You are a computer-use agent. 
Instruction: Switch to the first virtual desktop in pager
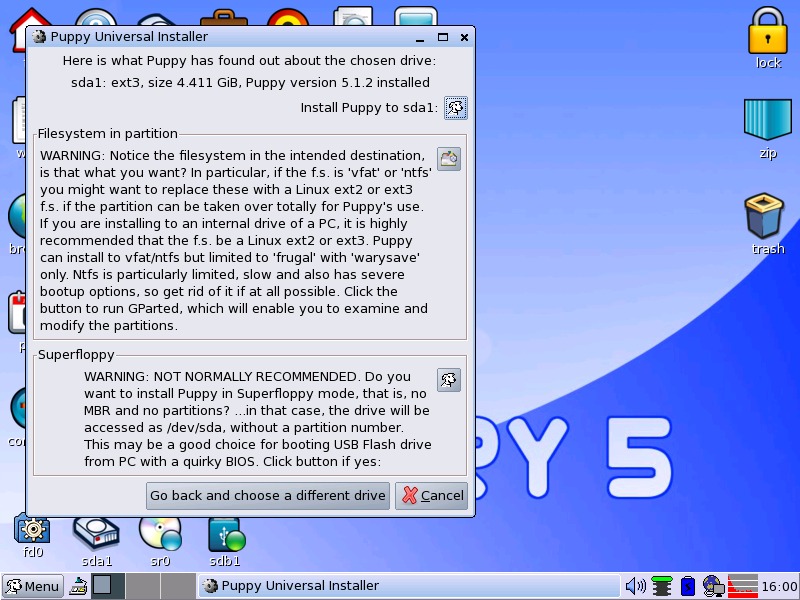(108, 586)
